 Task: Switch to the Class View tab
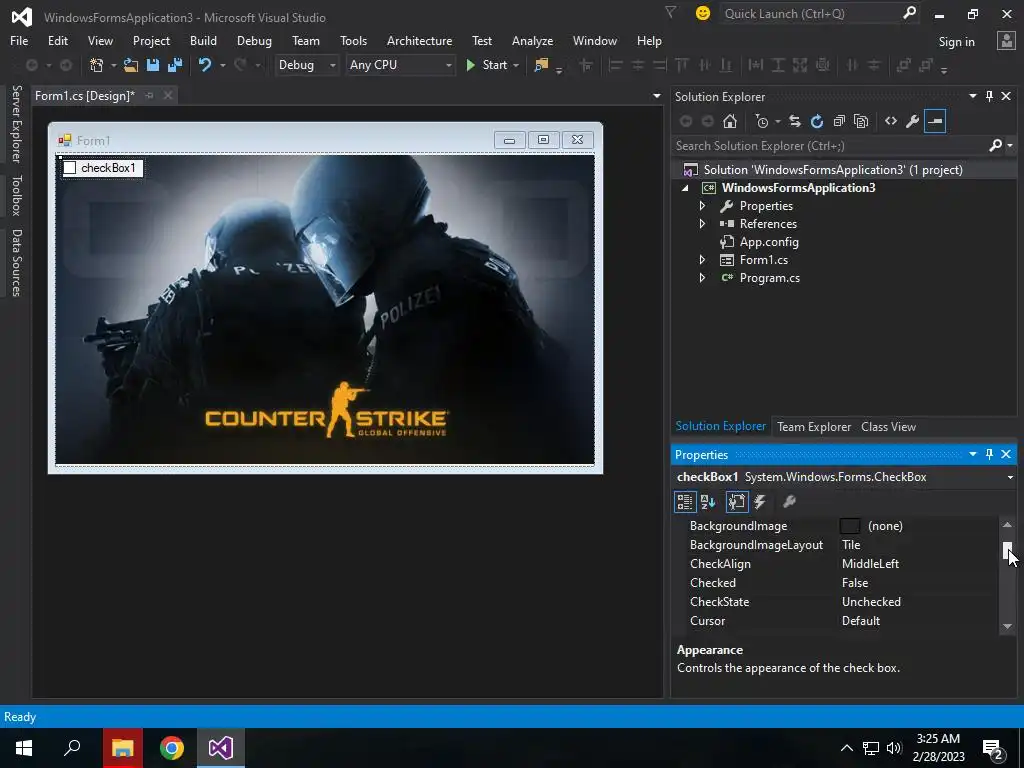pyautogui.click(x=888, y=426)
